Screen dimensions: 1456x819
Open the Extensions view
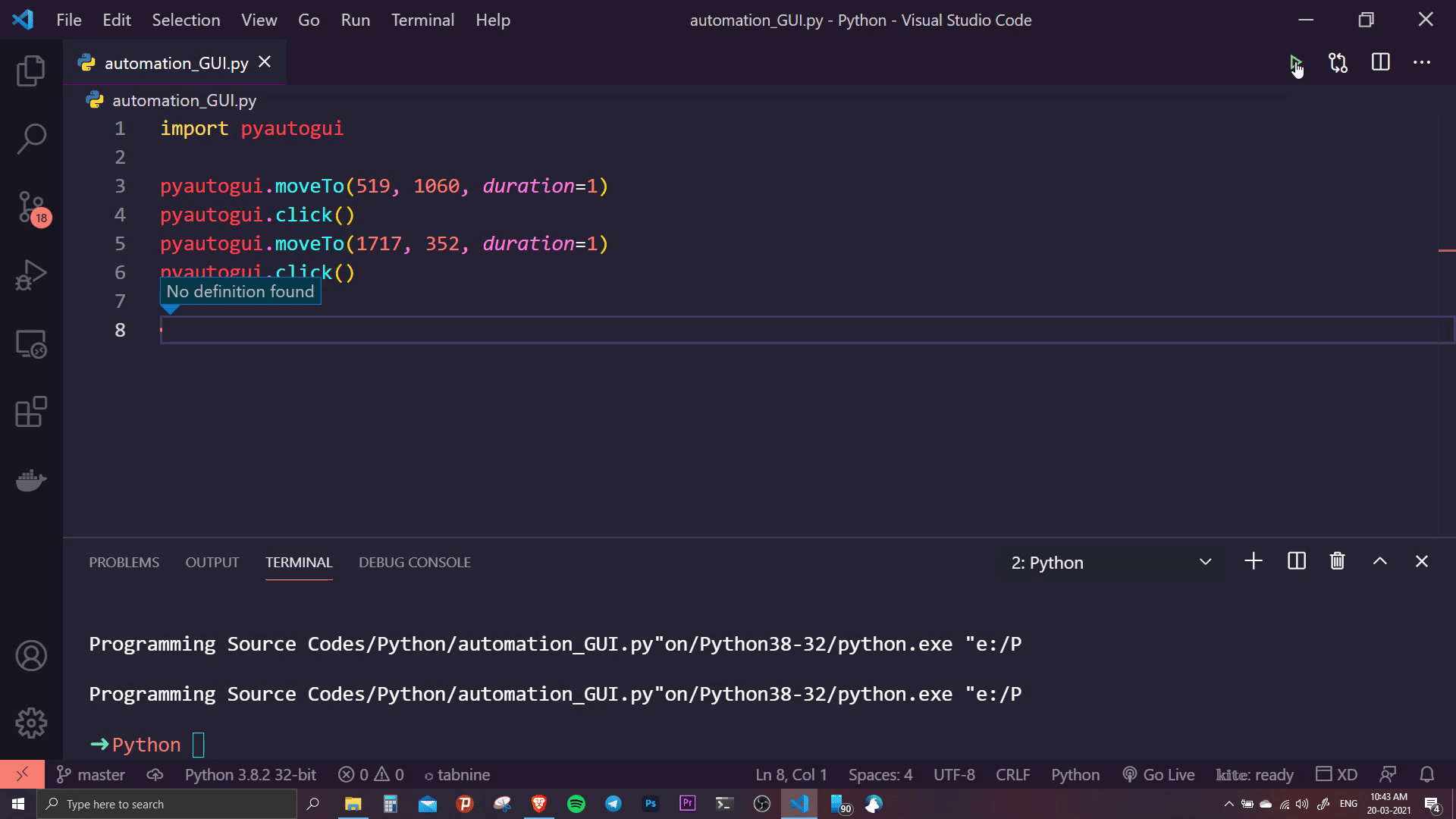[31, 413]
